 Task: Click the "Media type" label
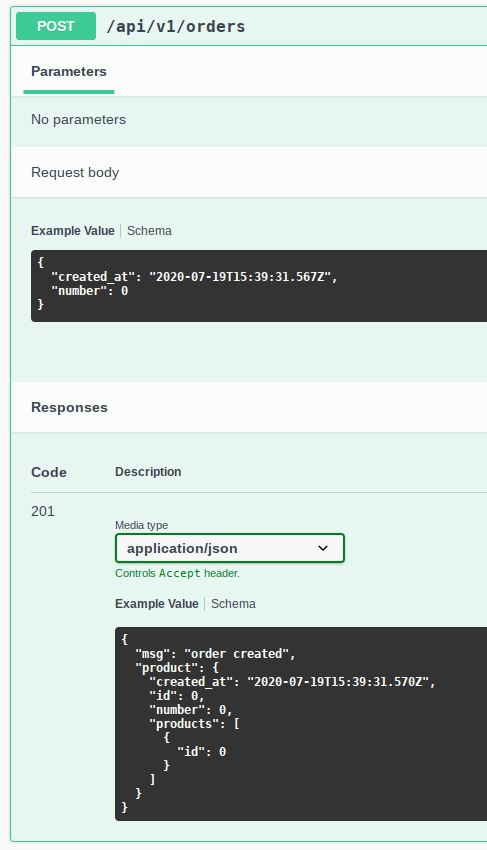coord(142,525)
